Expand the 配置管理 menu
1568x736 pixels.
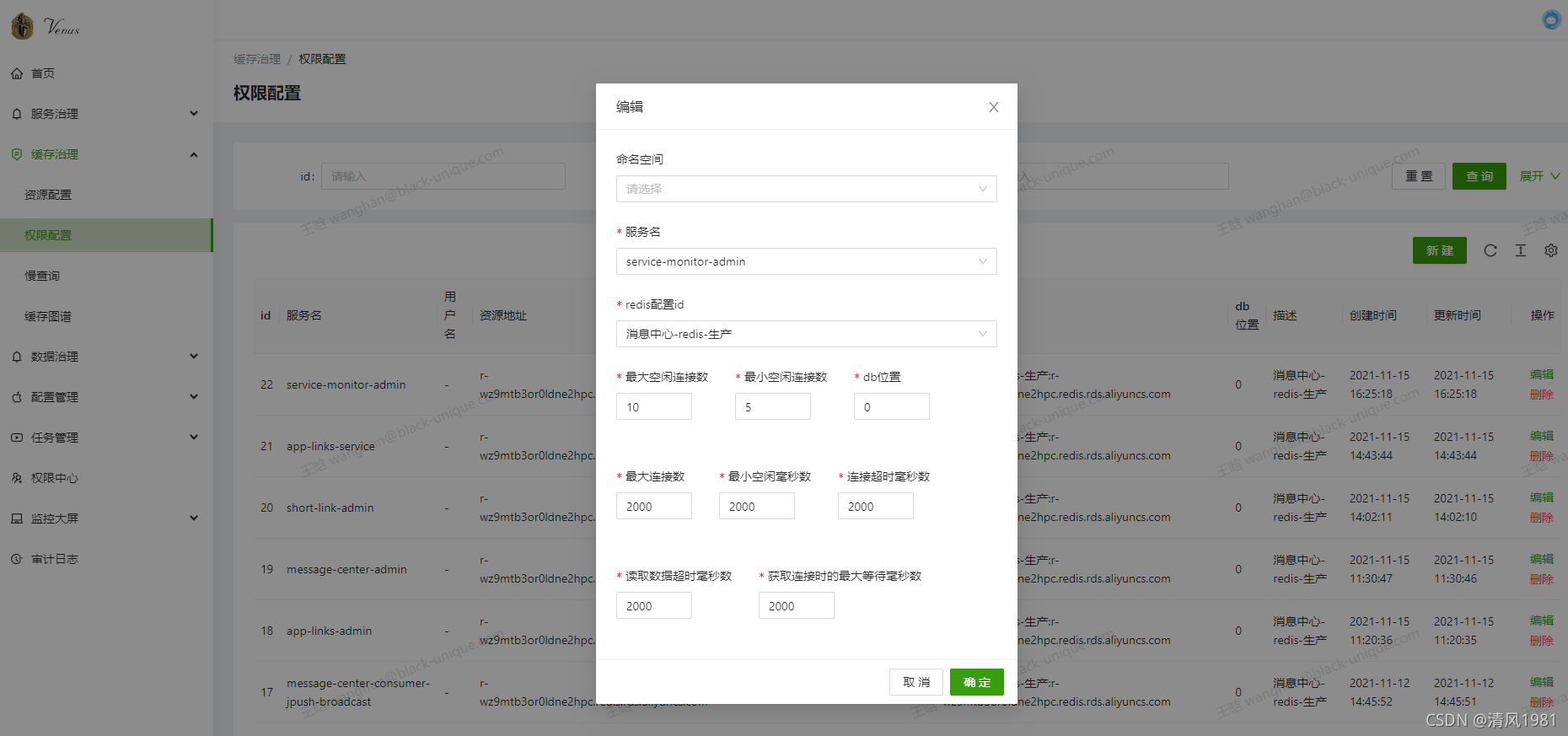194,397
